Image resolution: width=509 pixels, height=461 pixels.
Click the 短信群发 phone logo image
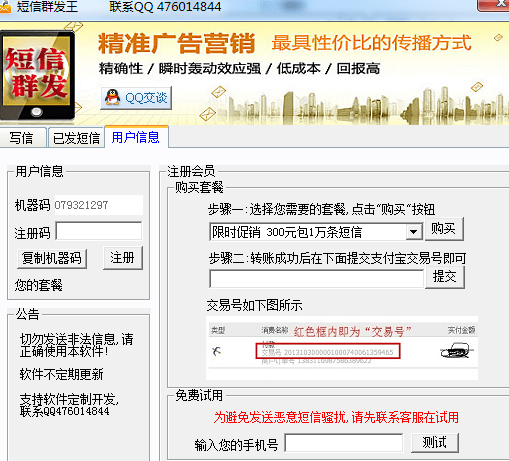37,76
